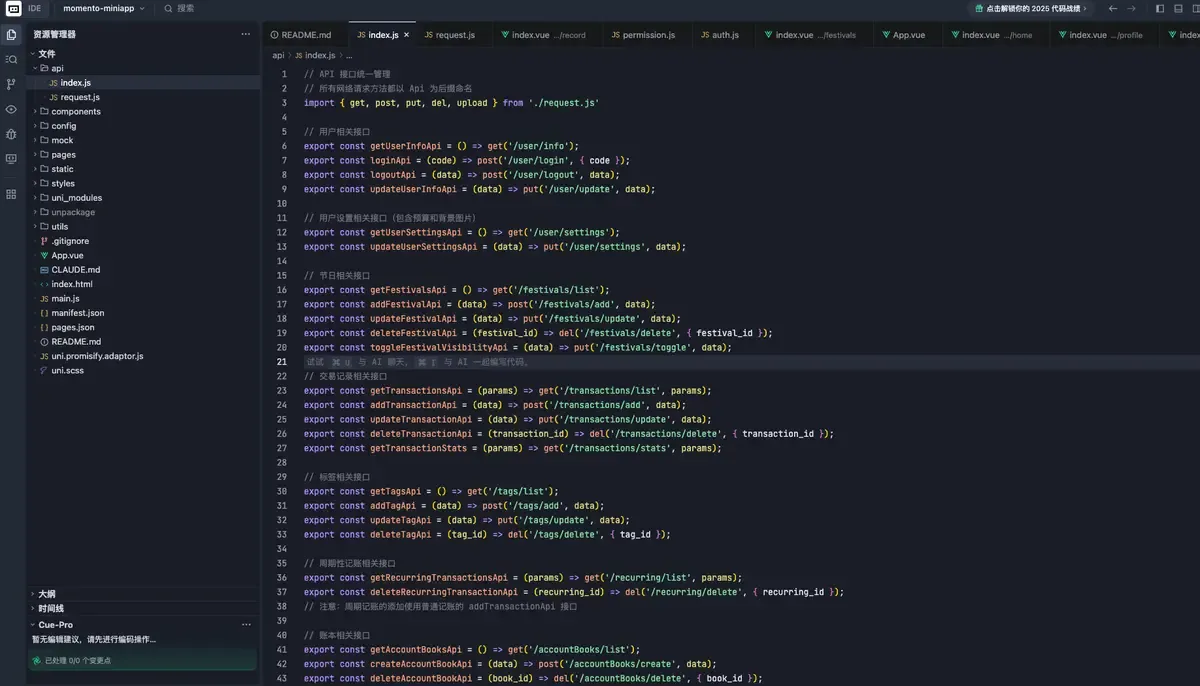Open the 资源管理器 more actions ellipsis

246,34
